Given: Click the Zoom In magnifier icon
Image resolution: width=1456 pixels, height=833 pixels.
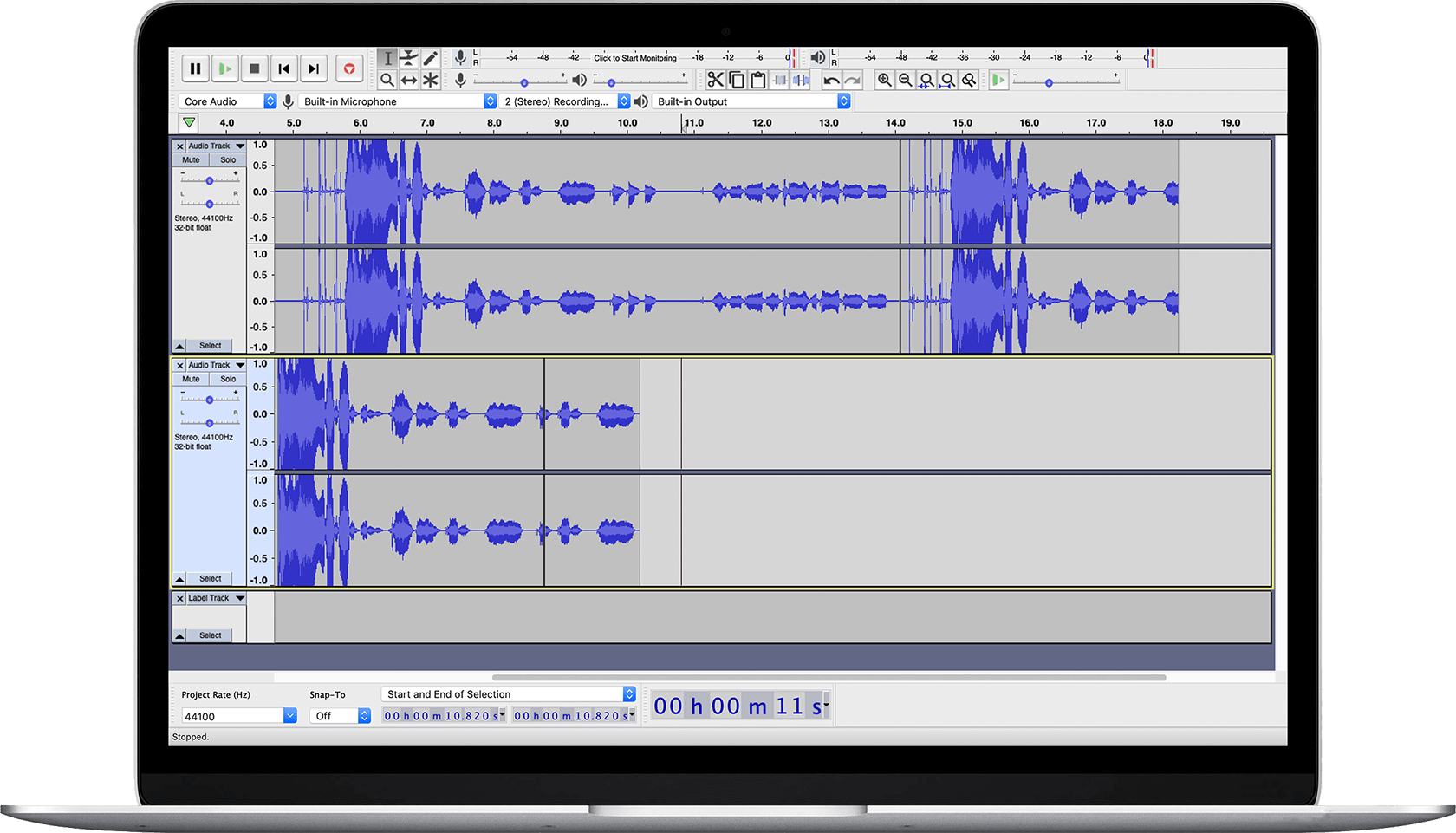Looking at the screenshot, I should coord(885,80).
